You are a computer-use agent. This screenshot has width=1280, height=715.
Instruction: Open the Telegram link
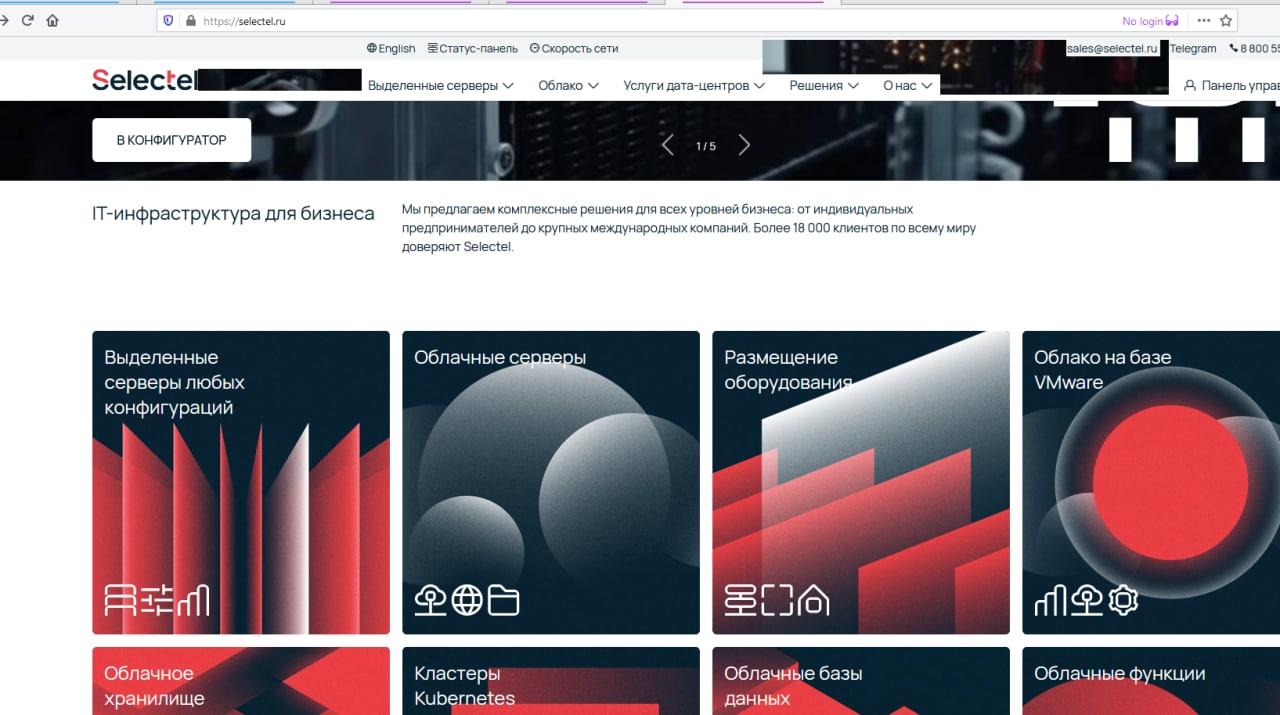click(1193, 48)
